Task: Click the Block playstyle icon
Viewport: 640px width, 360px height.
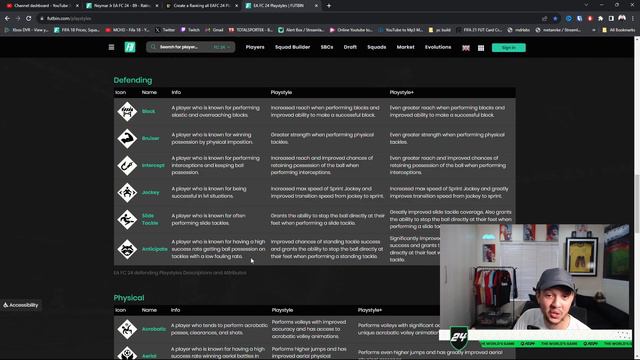Action: [x=127, y=111]
